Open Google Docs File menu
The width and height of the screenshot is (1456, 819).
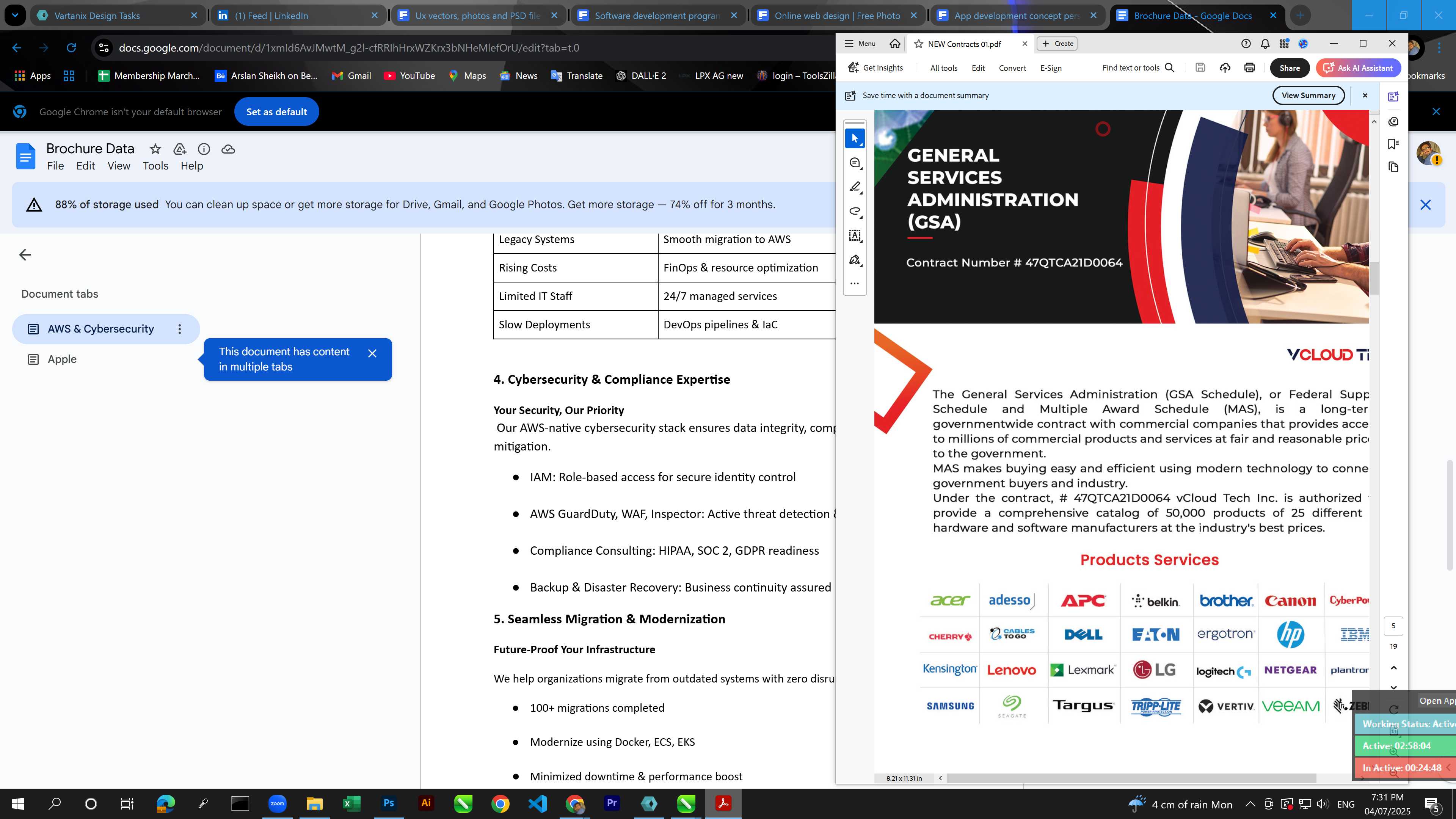click(55, 166)
